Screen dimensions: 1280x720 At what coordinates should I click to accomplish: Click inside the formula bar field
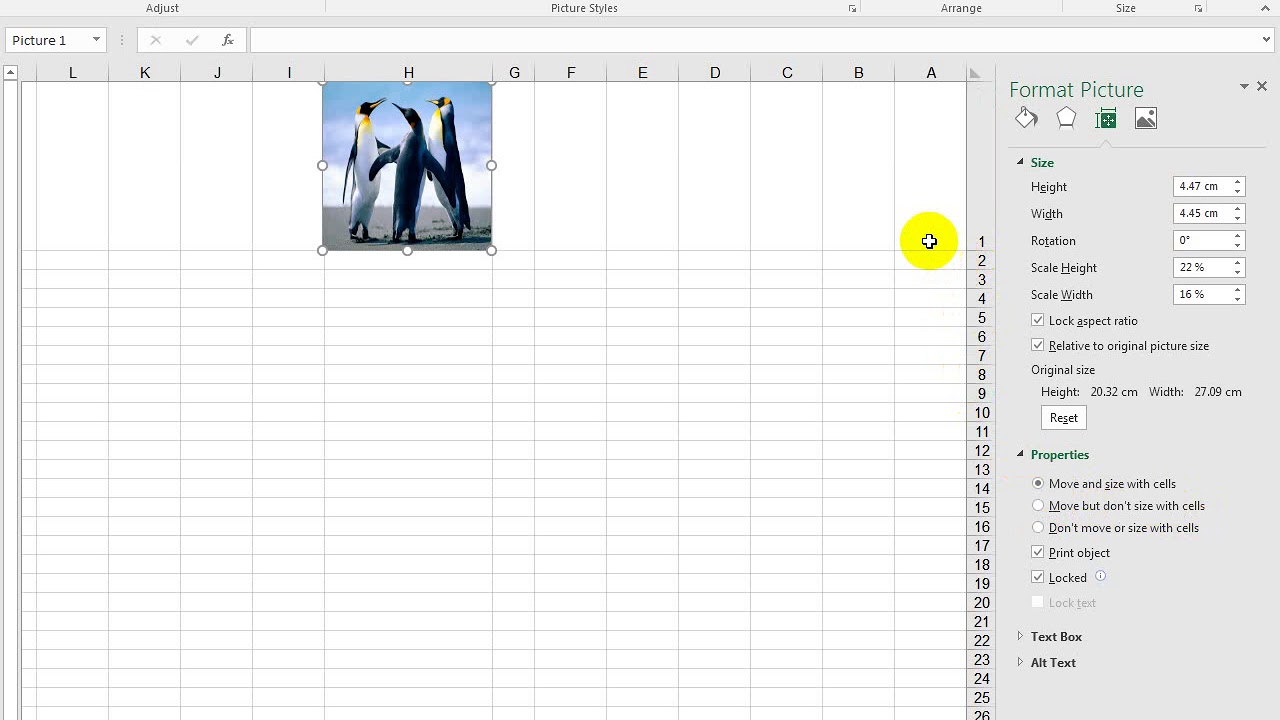[755, 40]
